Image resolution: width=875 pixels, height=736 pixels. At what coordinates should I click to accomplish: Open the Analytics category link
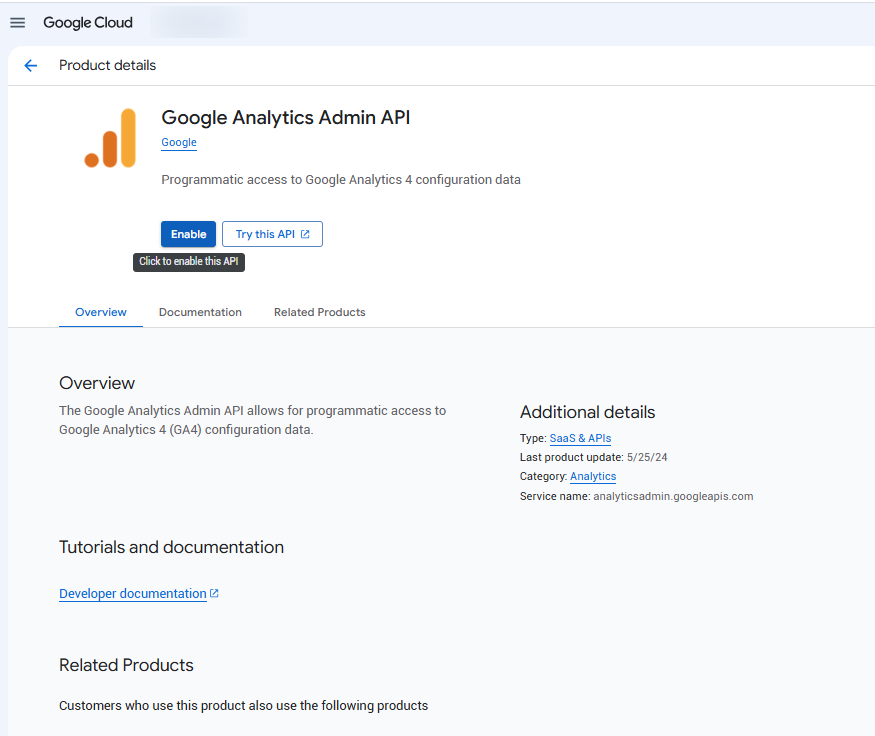click(x=593, y=477)
